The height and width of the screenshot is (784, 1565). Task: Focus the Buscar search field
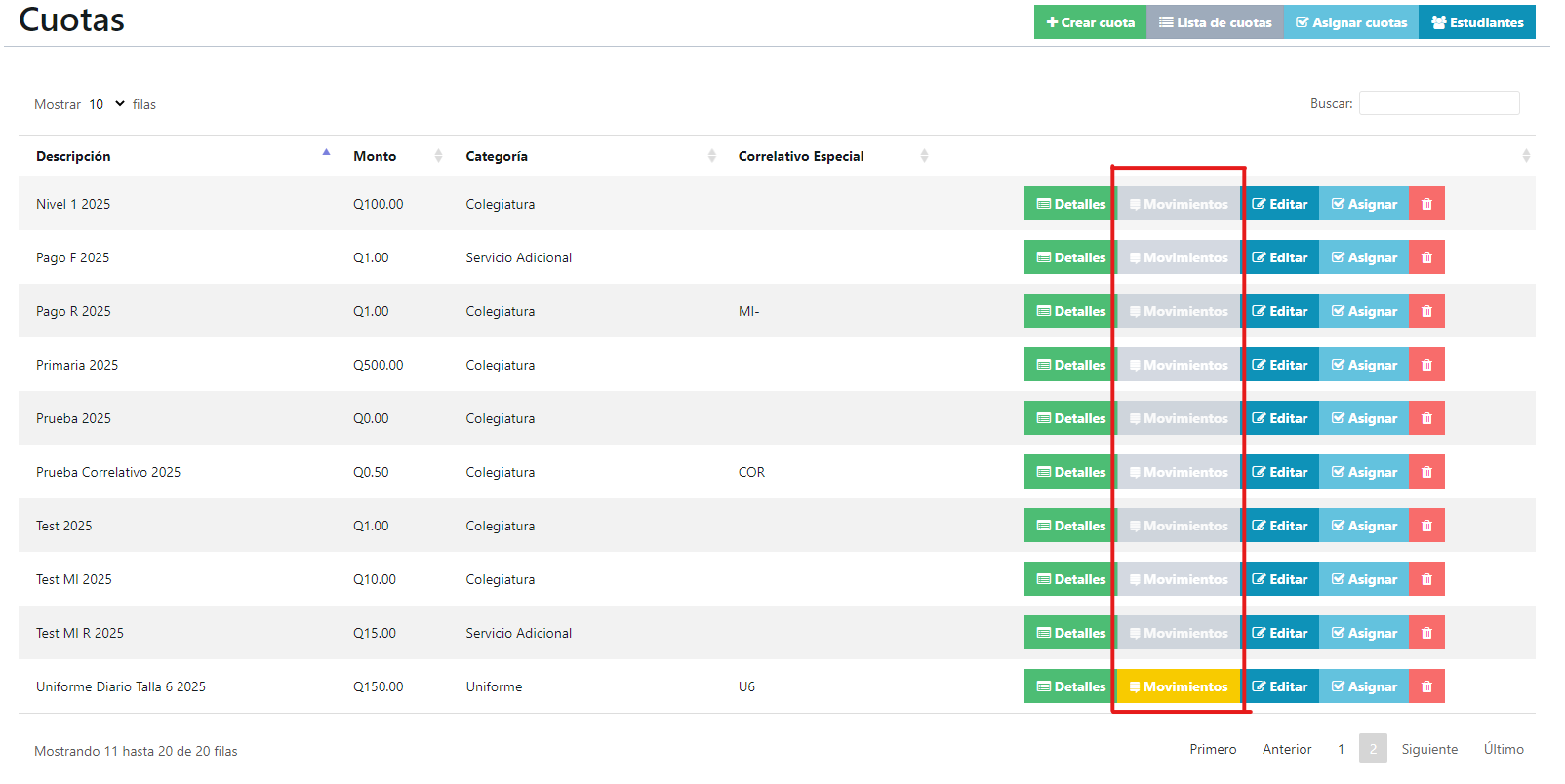1439,103
